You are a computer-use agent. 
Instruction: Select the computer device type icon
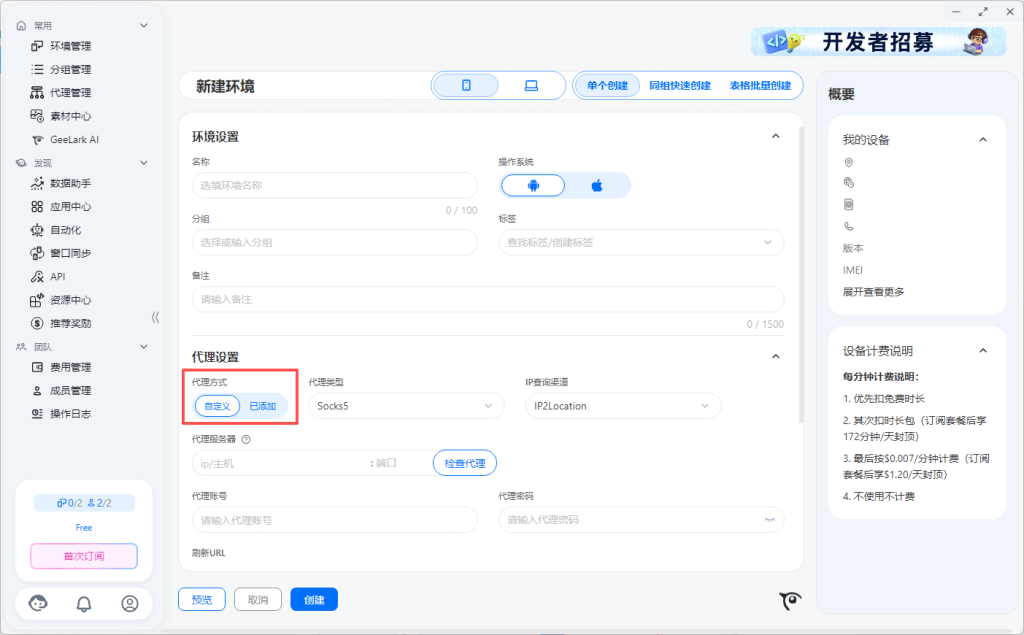[531, 86]
